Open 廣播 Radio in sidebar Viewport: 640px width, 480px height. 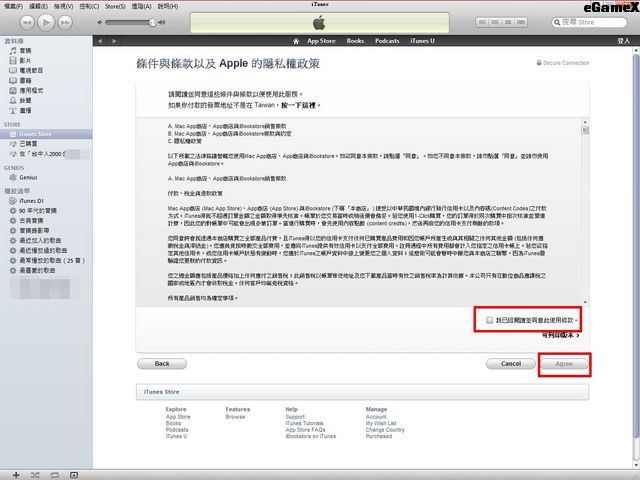25,111
